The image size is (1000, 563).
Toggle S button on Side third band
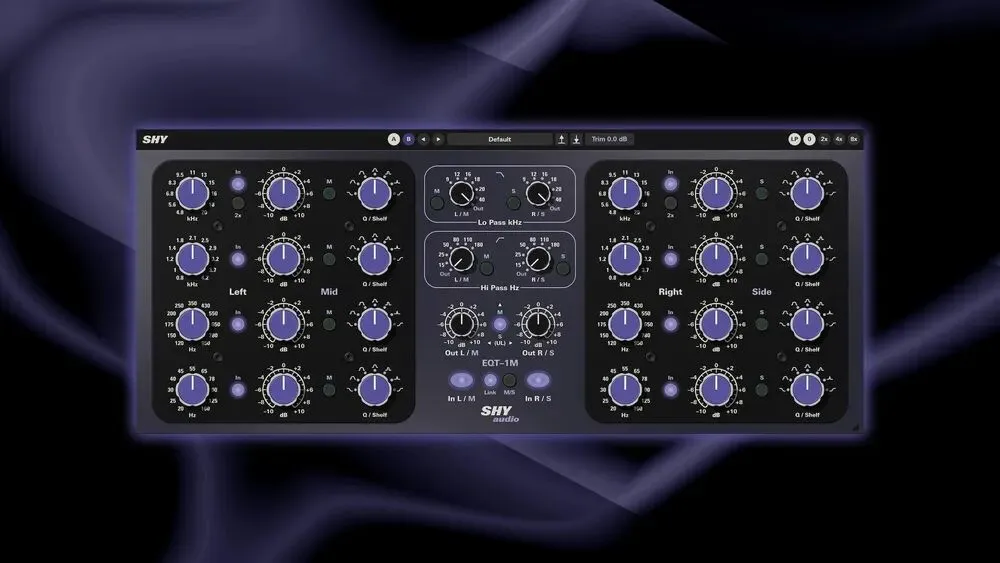761,324
